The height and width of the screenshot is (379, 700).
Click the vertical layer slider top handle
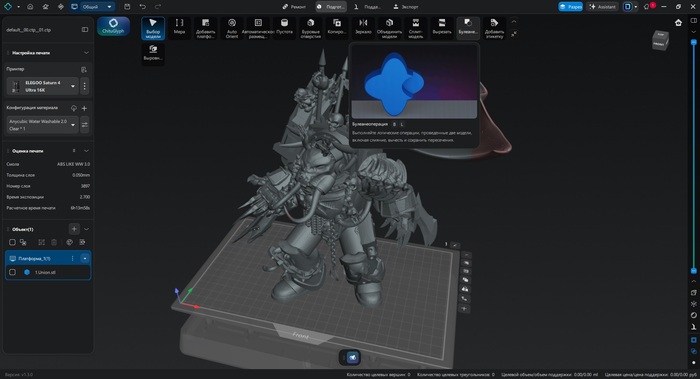(693, 42)
